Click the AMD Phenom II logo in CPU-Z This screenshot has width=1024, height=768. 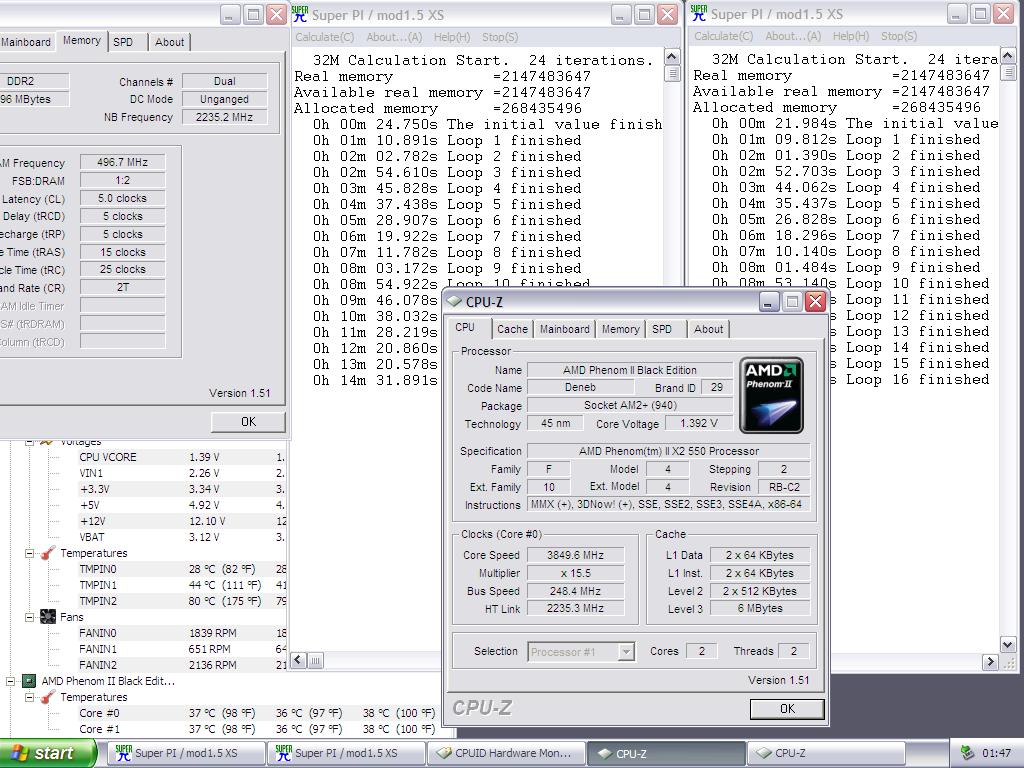click(771, 396)
